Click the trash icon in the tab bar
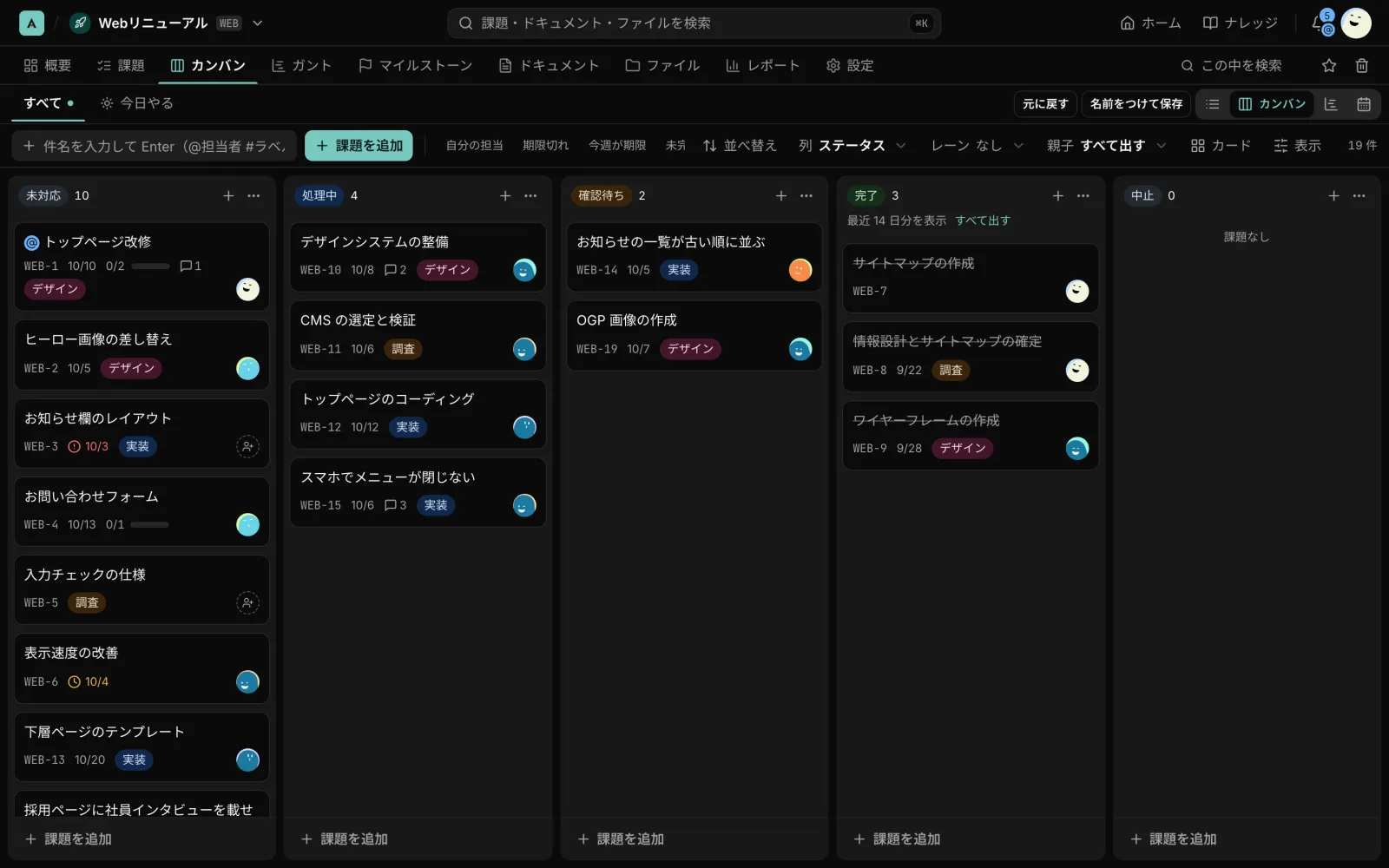 pyautogui.click(x=1362, y=65)
